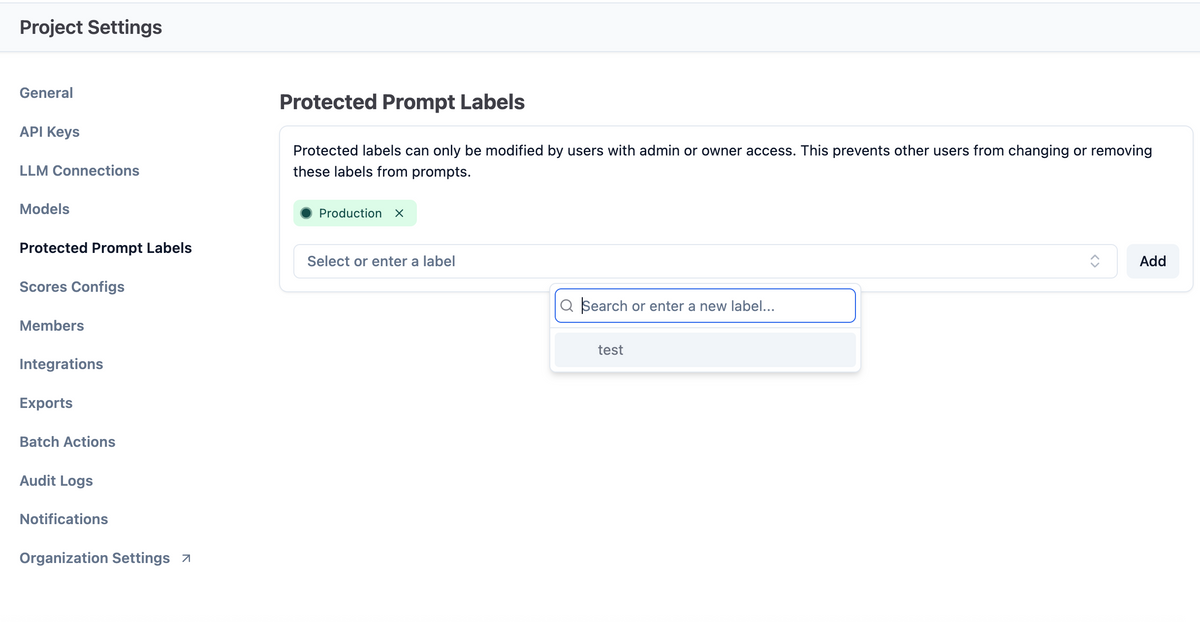Navigate to the Models settings page

pos(44,209)
